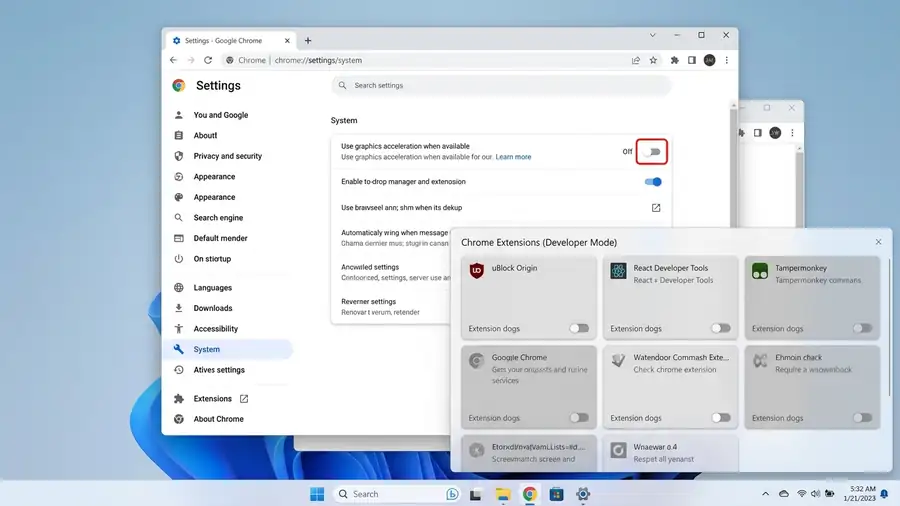
Task: Toggle Tampermonkey extension switch
Action: (x=862, y=328)
